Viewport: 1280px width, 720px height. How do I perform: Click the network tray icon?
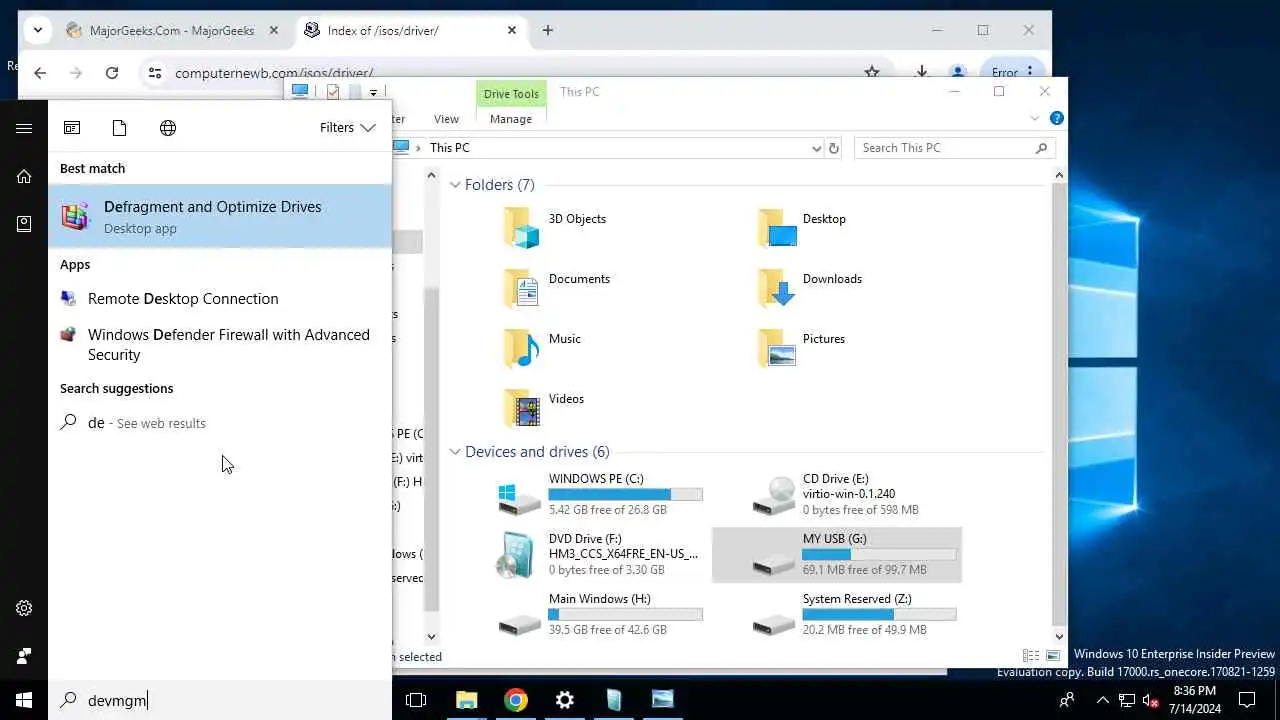[1127, 700]
